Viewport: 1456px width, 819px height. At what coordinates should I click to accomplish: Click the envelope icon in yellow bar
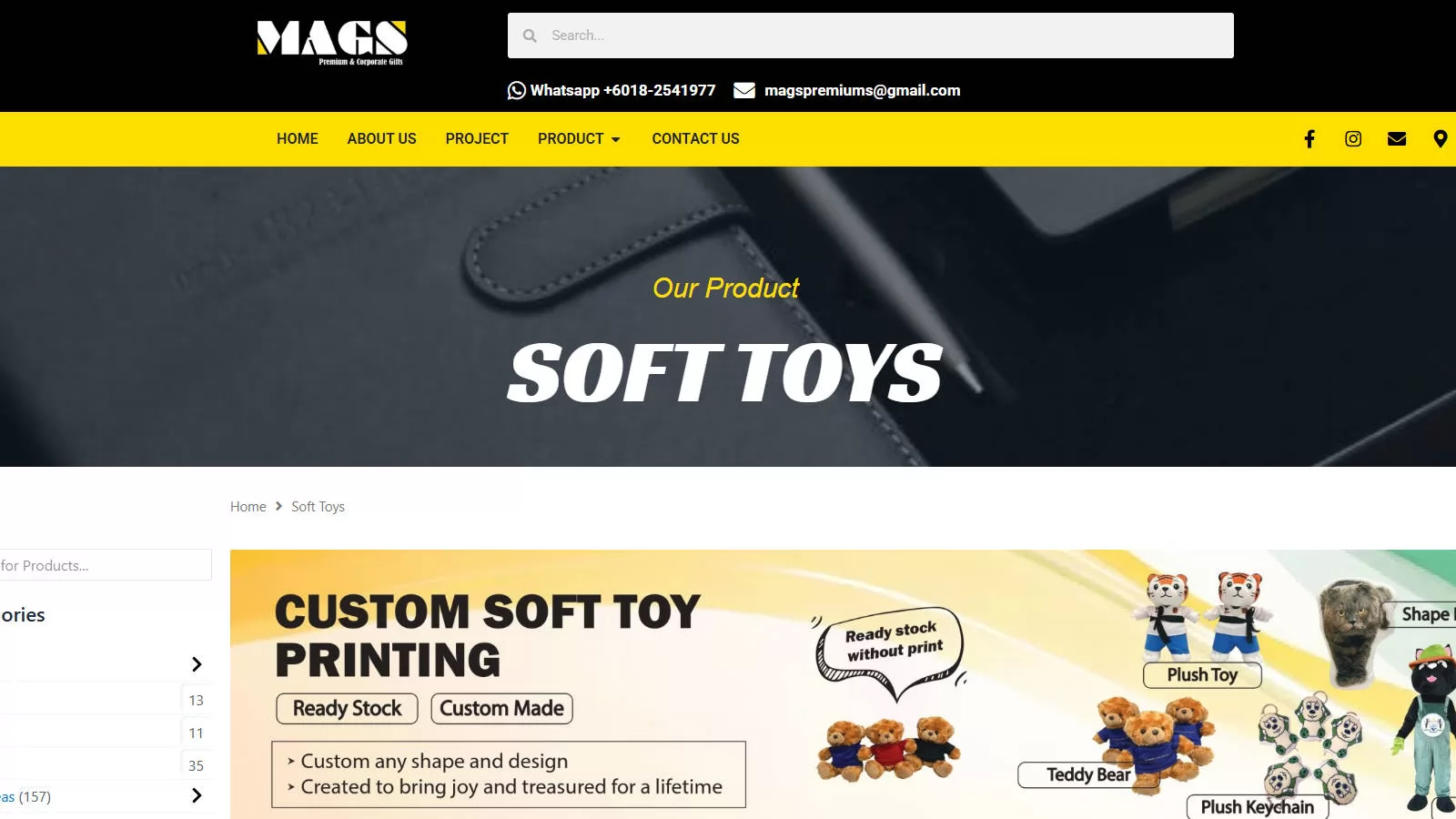[x=1397, y=139]
